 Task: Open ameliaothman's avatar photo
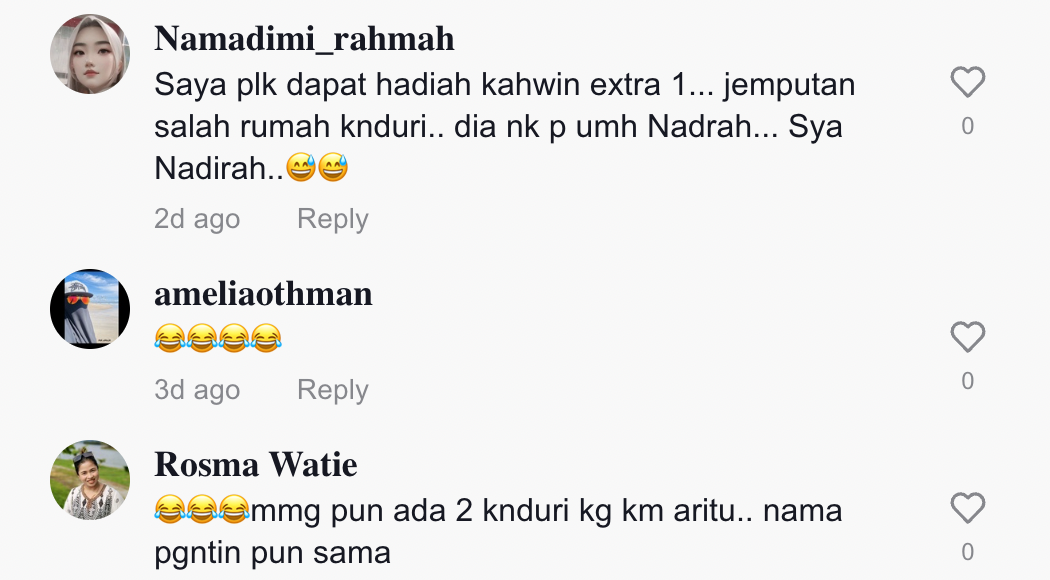coord(90,309)
